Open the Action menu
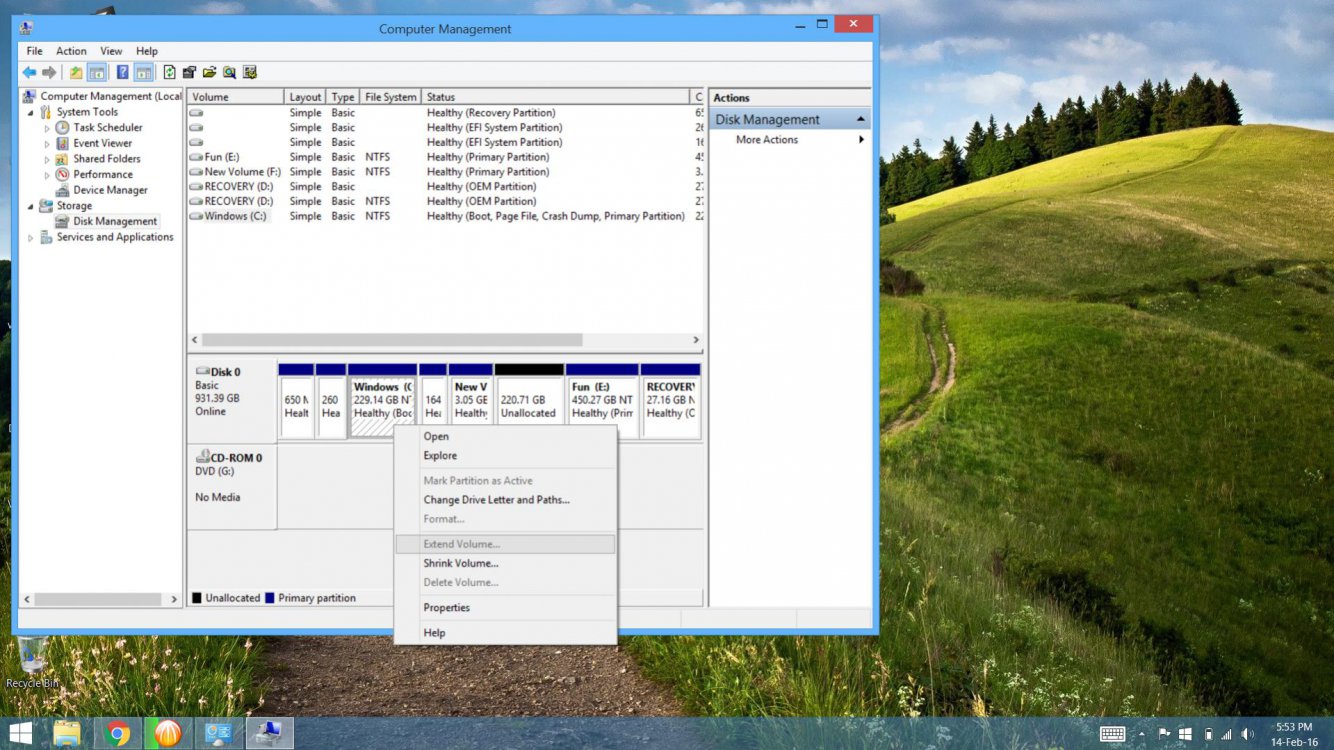1334x750 pixels. click(x=71, y=51)
